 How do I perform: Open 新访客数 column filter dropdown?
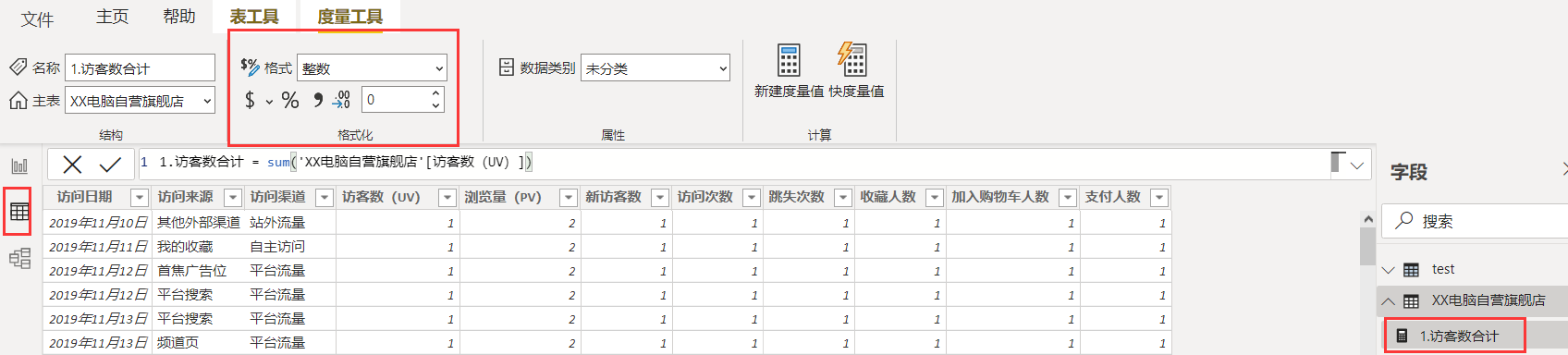point(660,197)
